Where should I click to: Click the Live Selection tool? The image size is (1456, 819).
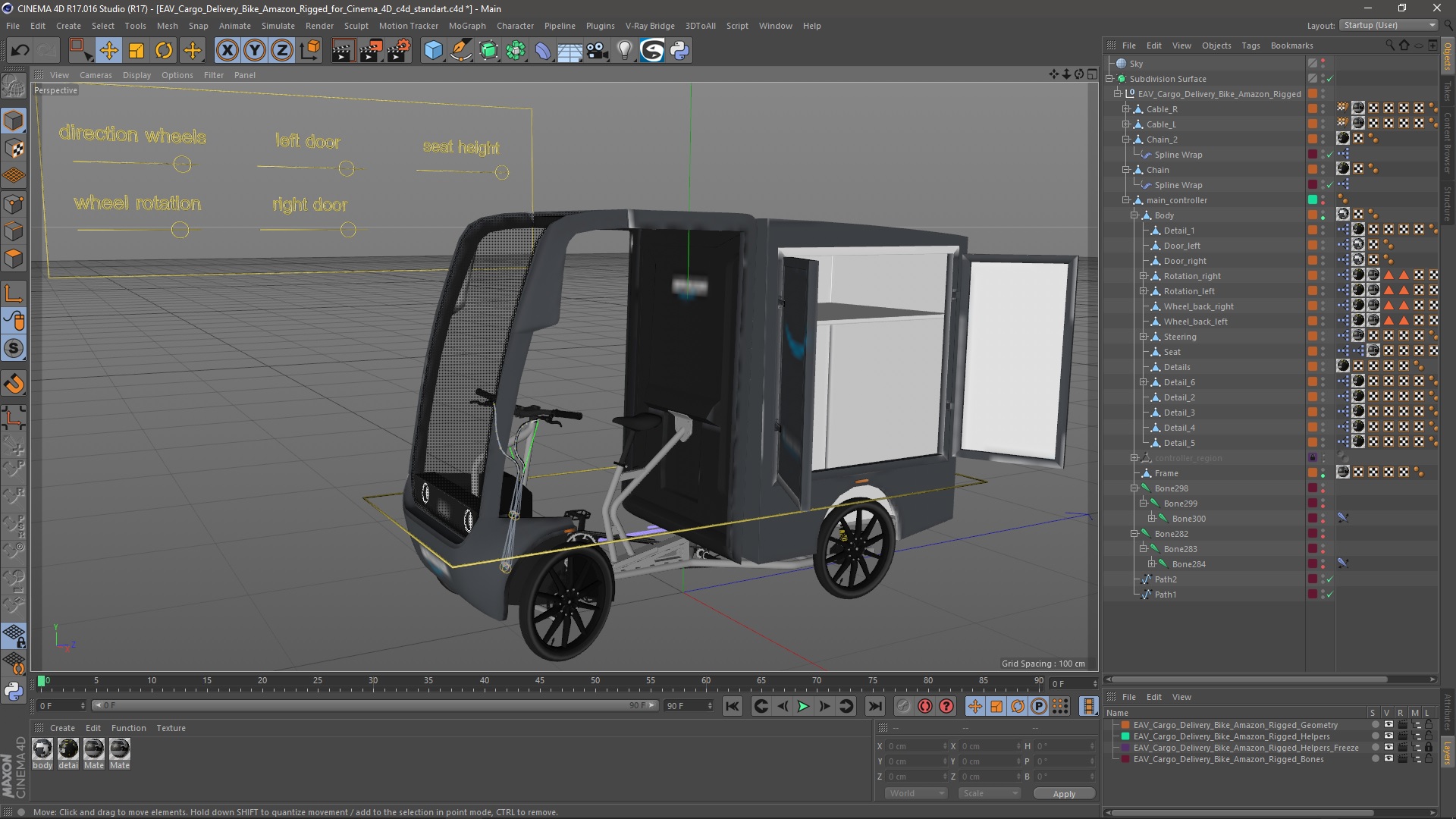(x=80, y=51)
